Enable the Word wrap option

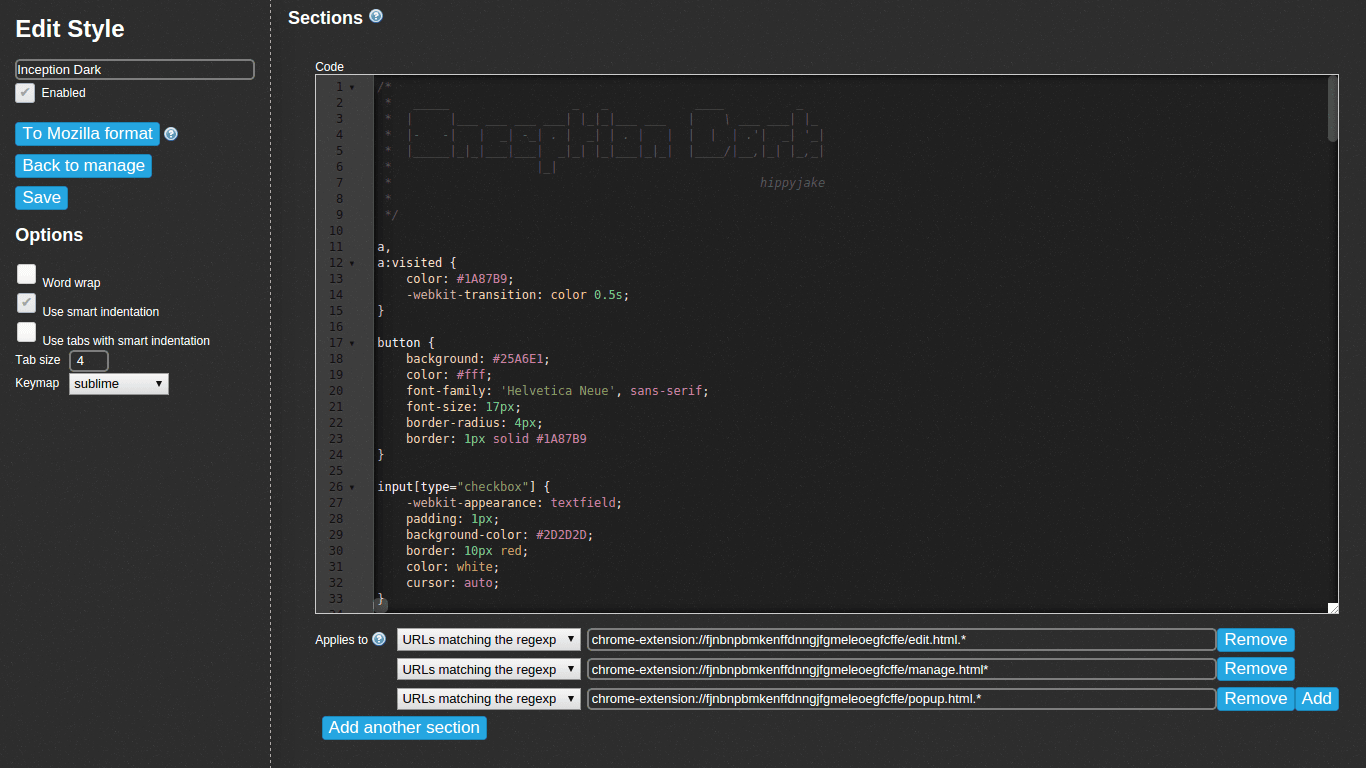pos(27,275)
